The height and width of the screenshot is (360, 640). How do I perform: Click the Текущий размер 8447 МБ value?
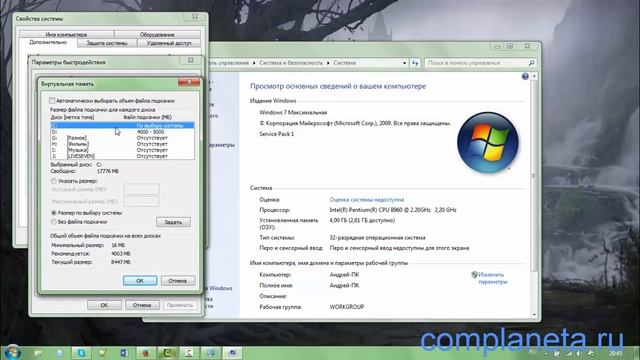click(120, 262)
